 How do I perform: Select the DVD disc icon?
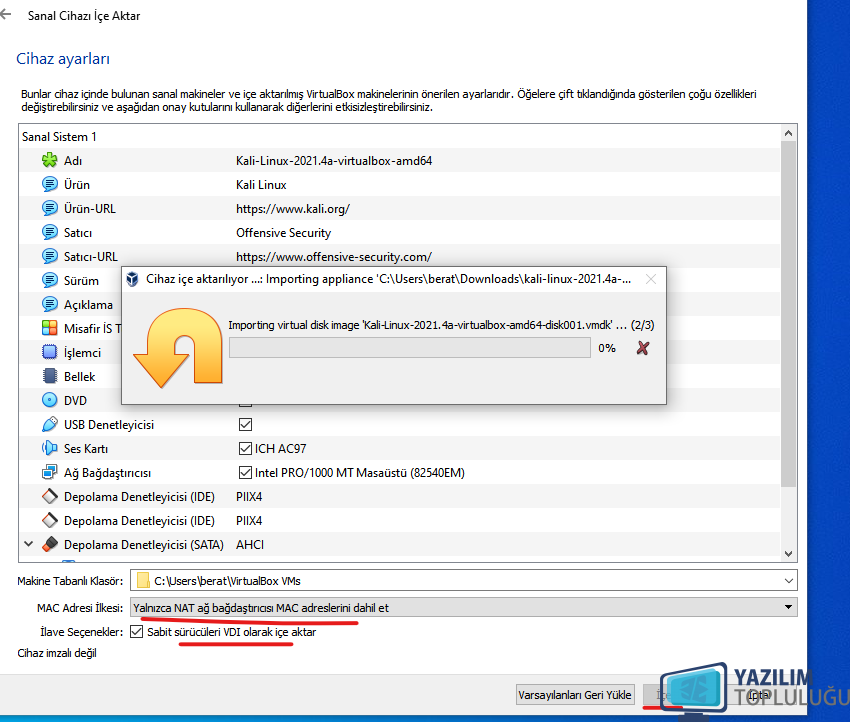coord(49,400)
